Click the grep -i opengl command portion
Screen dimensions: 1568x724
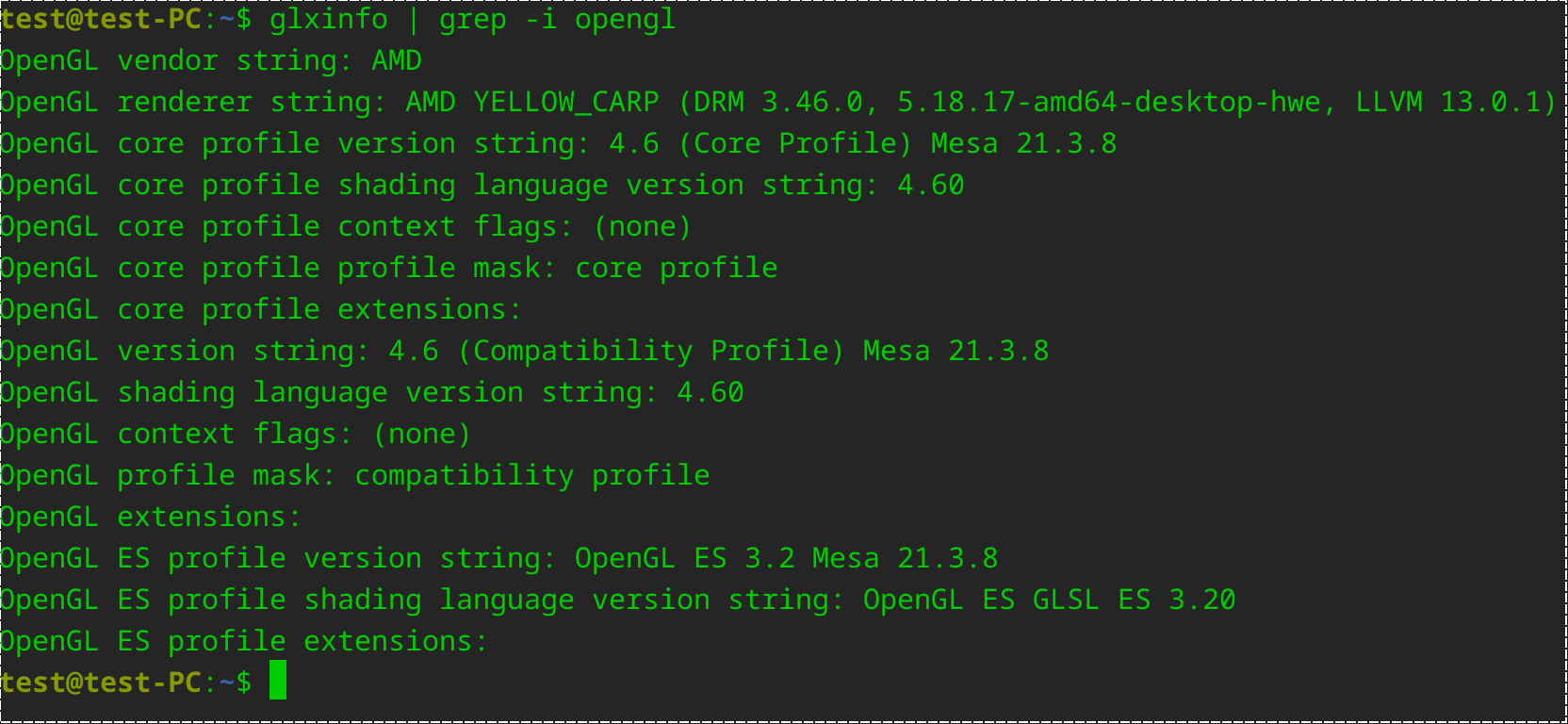[558, 19]
